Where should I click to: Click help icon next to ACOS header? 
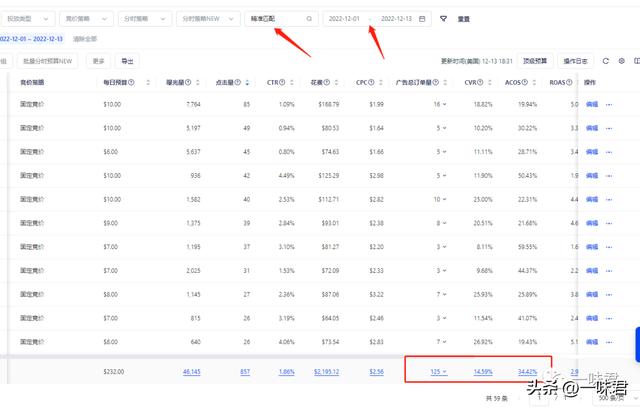click(x=524, y=82)
